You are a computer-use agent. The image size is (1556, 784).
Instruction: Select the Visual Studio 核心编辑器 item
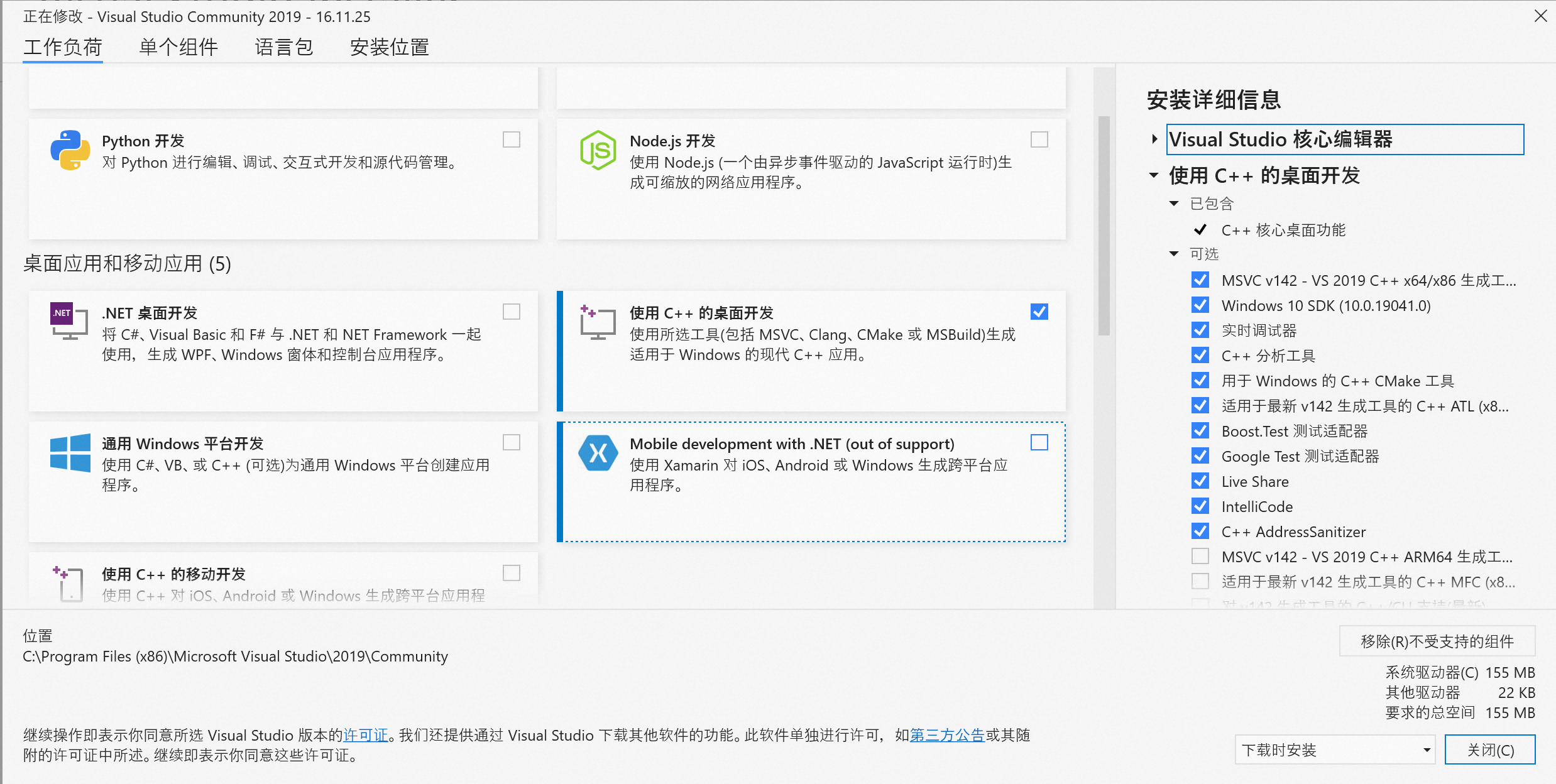pos(1345,139)
